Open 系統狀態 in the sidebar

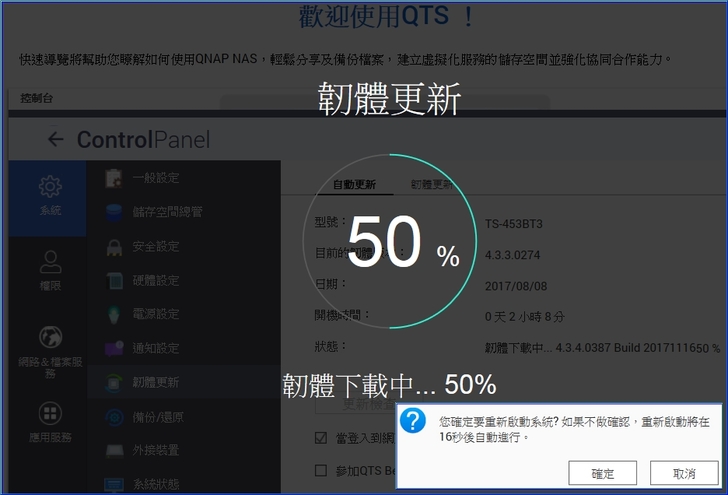click(155, 484)
